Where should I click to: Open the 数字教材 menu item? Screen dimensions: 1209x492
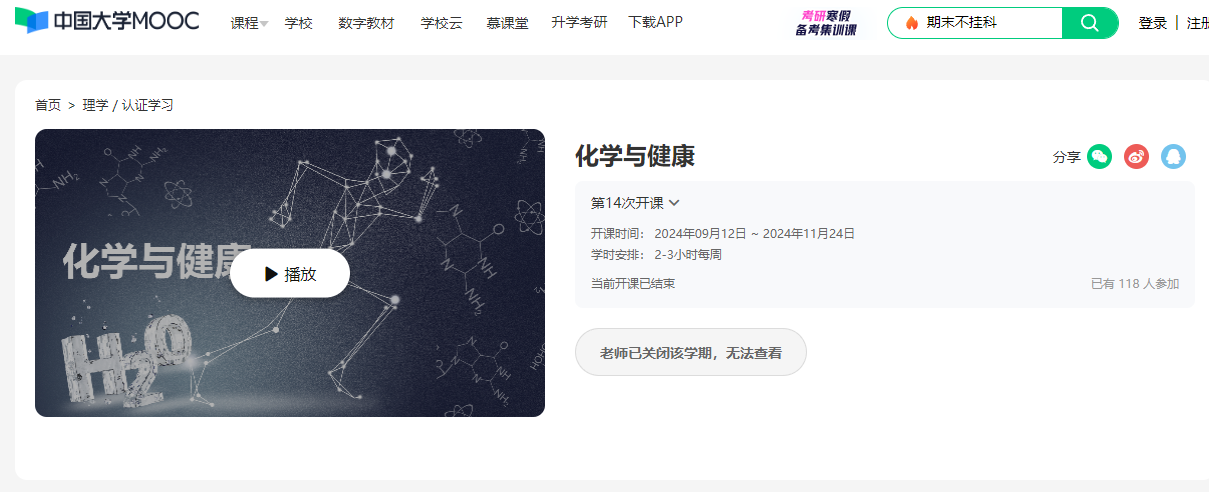(x=366, y=22)
